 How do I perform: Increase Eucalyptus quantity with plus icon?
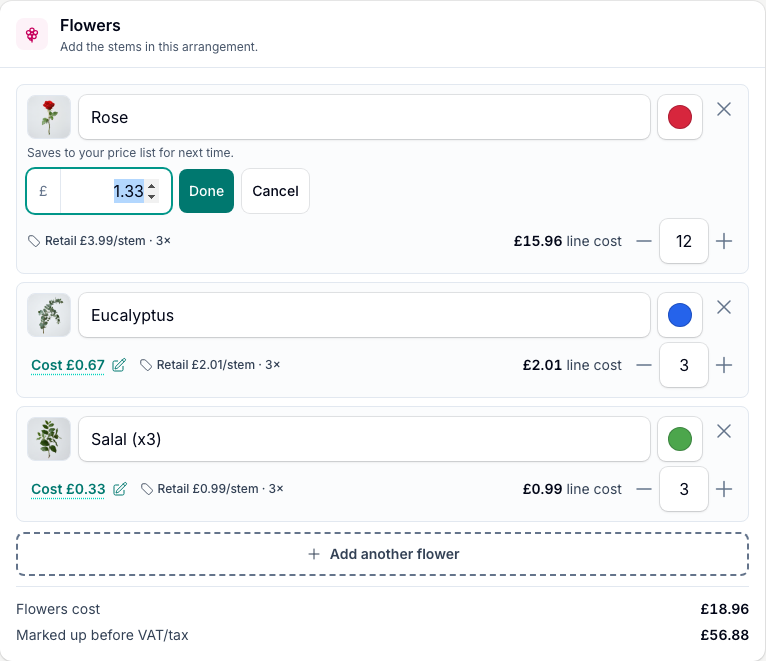coord(723,365)
